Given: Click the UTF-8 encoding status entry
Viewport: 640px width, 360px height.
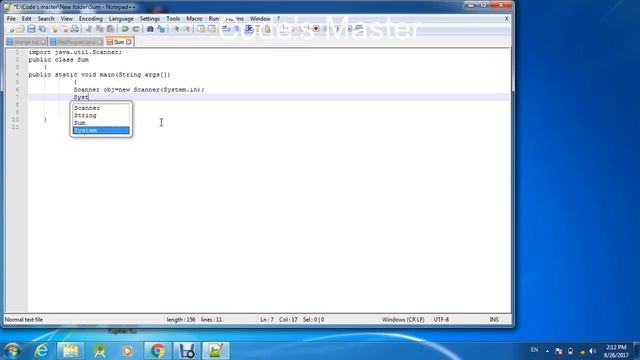Looking at the screenshot, I should click(x=441, y=320).
